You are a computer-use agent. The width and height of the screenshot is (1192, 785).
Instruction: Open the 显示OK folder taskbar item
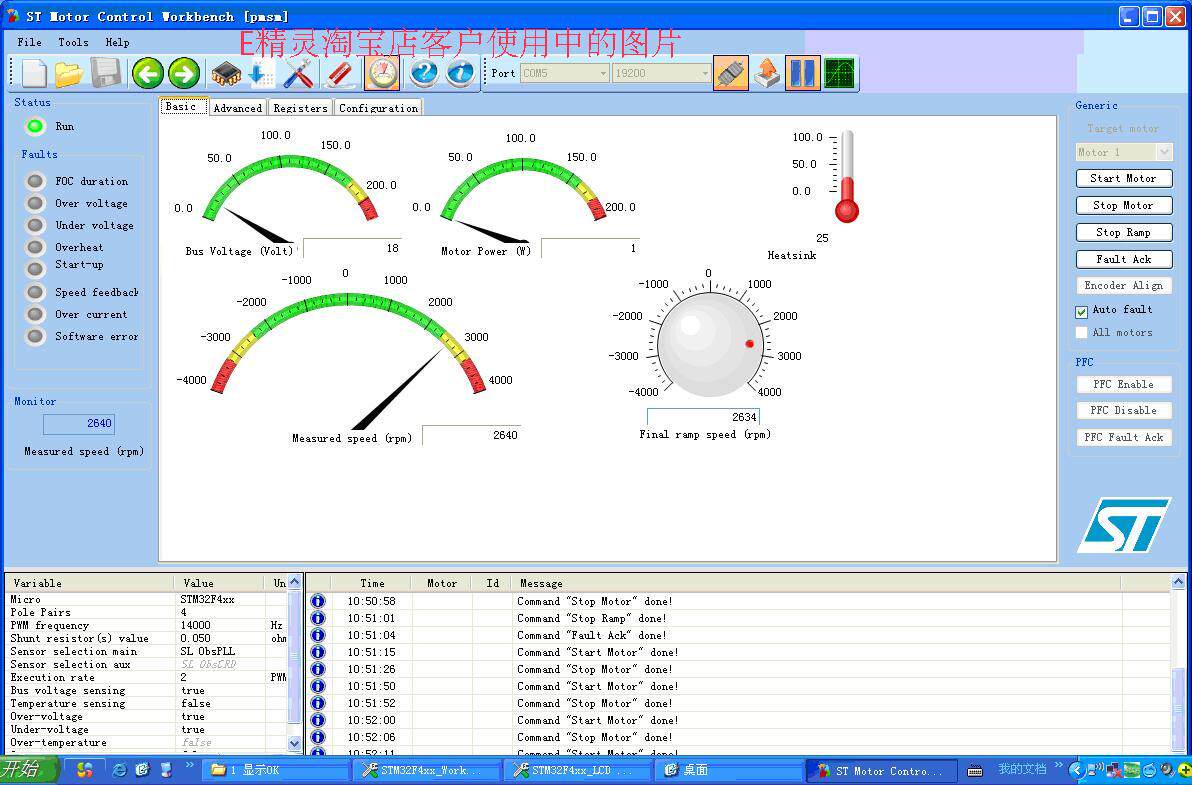277,771
